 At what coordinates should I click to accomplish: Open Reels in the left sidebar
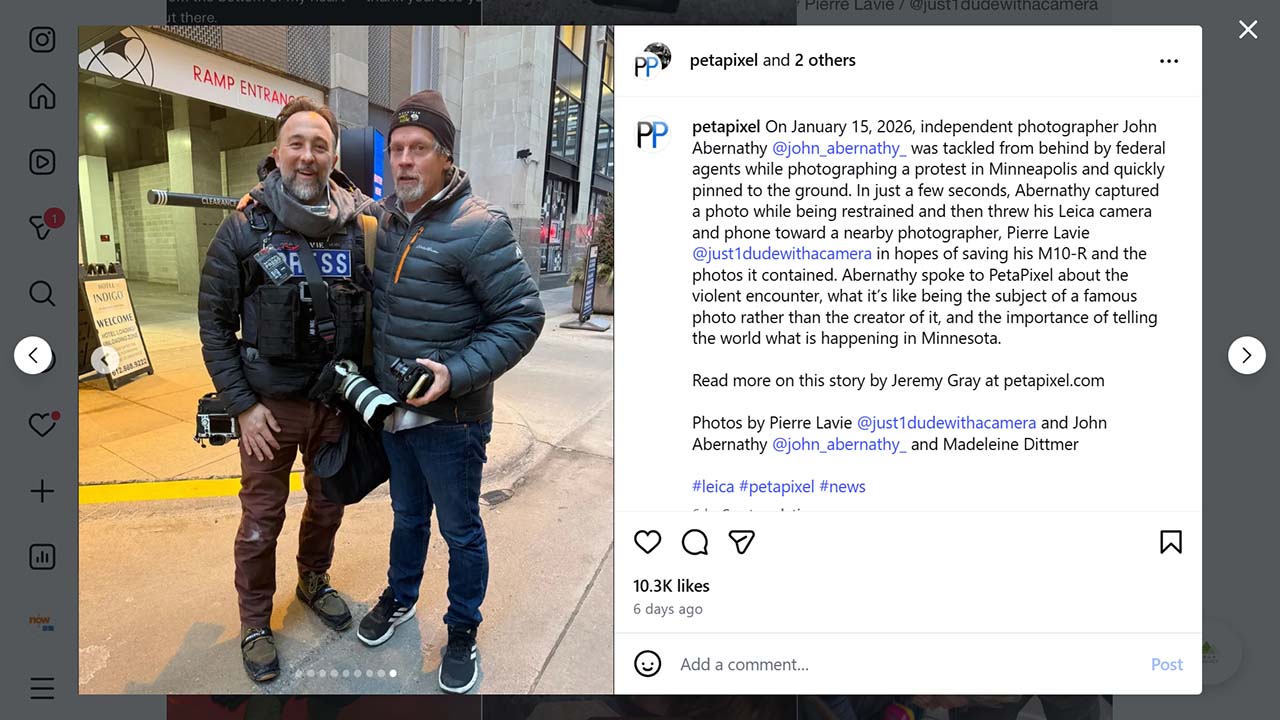point(42,162)
